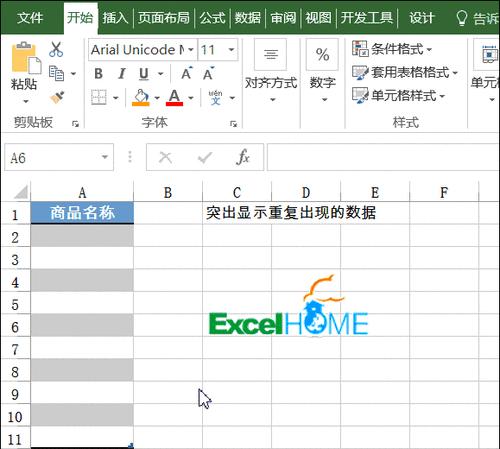The width and height of the screenshot is (500, 449).
Task: Increase font size with larger A icon
Action: pyautogui.click(x=187, y=73)
